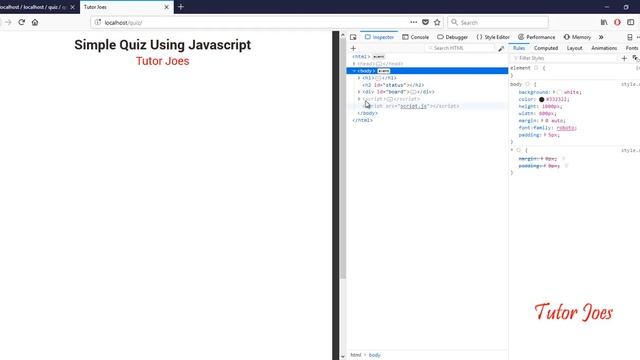Click the red Opera-style extension icon
Image resolution: width=640 pixels, height=360 pixels.
tap(617, 22)
